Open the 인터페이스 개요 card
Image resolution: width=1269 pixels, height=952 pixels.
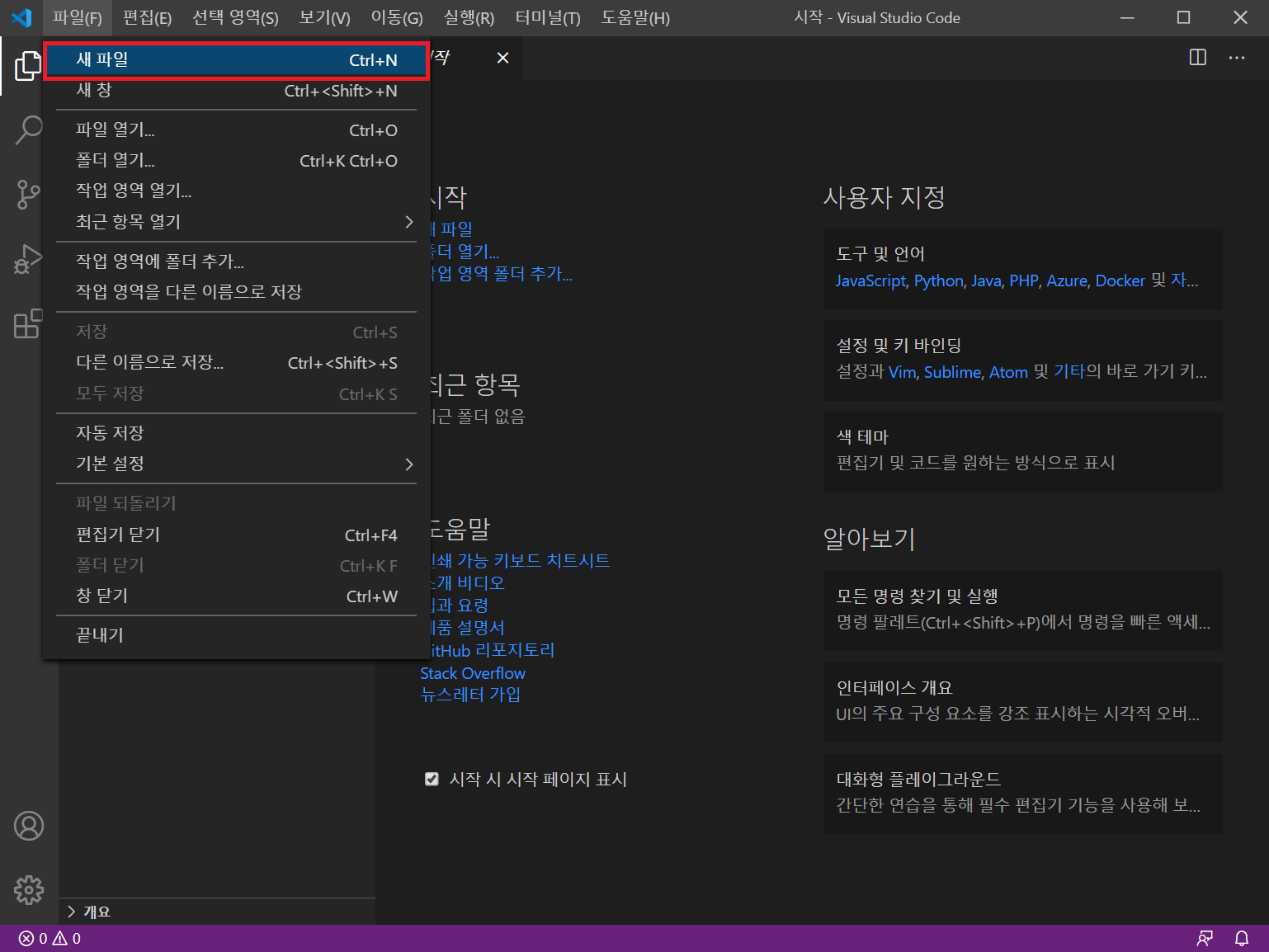1023,702
